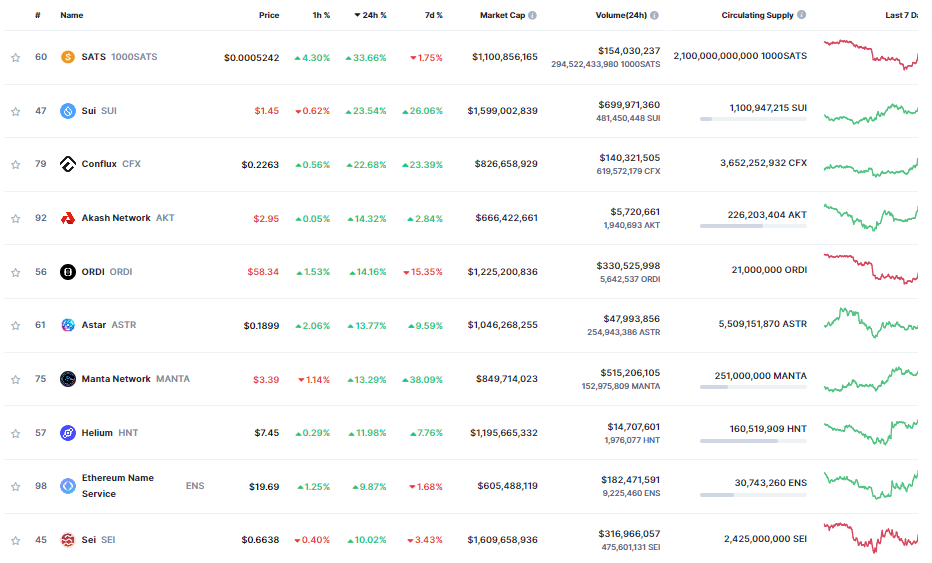
Task: Add Sui to watchlist with star
Action: pos(15,112)
